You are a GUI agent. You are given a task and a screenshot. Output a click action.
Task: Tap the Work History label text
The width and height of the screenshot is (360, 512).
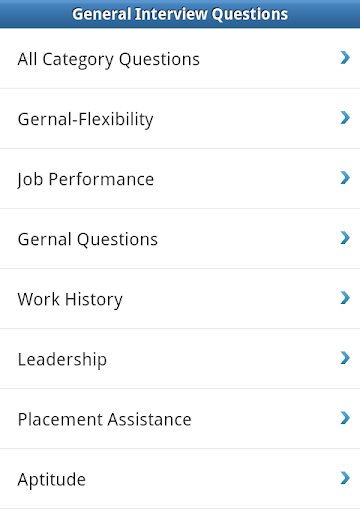click(x=70, y=300)
